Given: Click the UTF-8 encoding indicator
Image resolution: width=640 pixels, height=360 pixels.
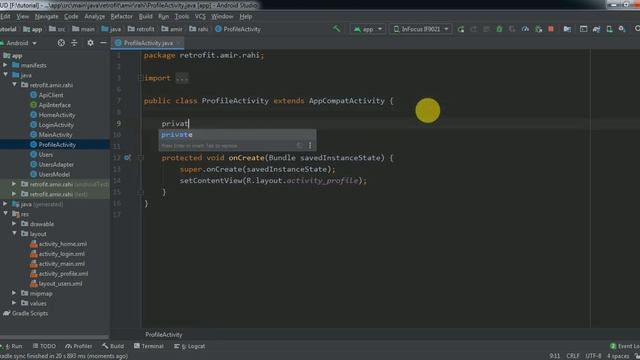Looking at the screenshot, I should [593, 356].
